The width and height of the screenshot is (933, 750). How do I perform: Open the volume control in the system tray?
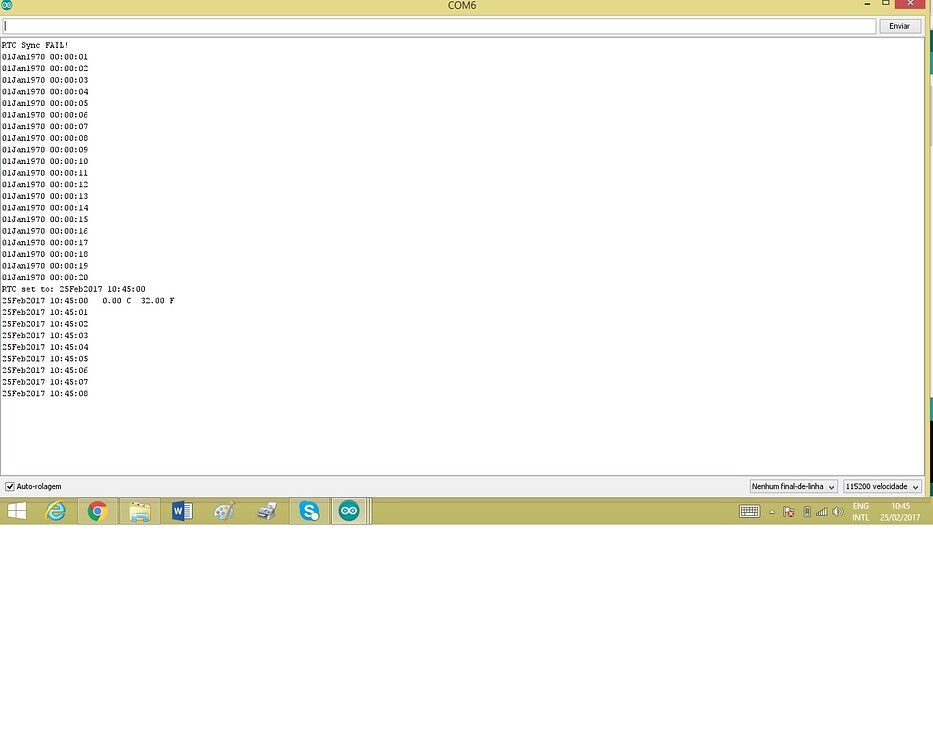tap(838, 511)
